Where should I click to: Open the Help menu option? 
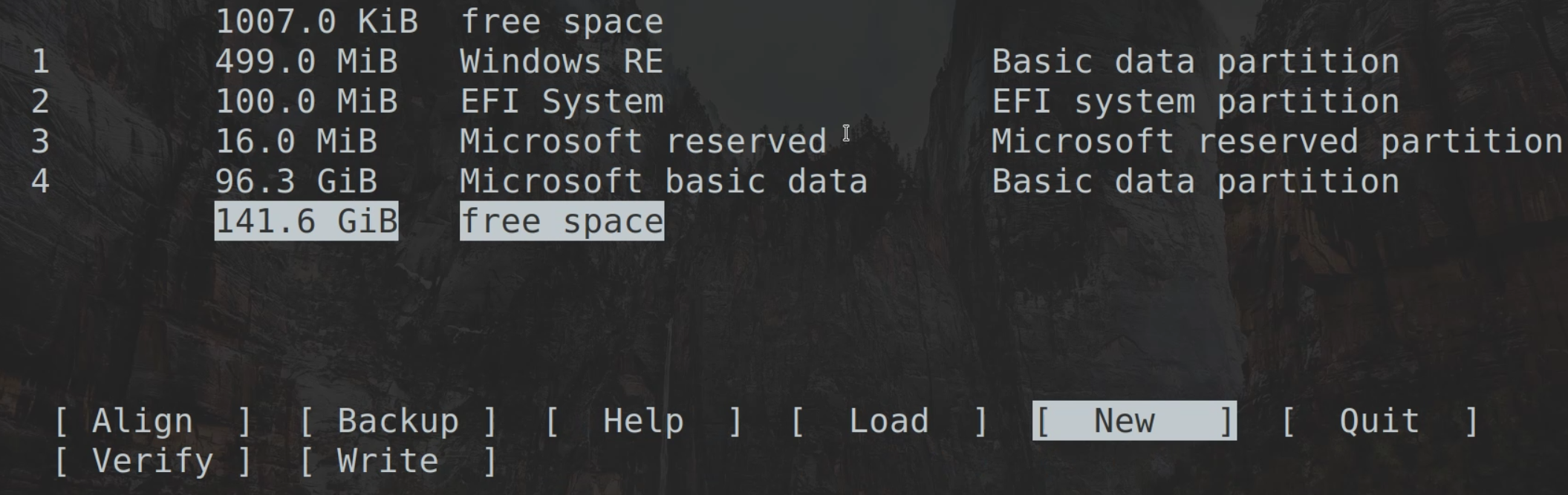click(643, 422)
